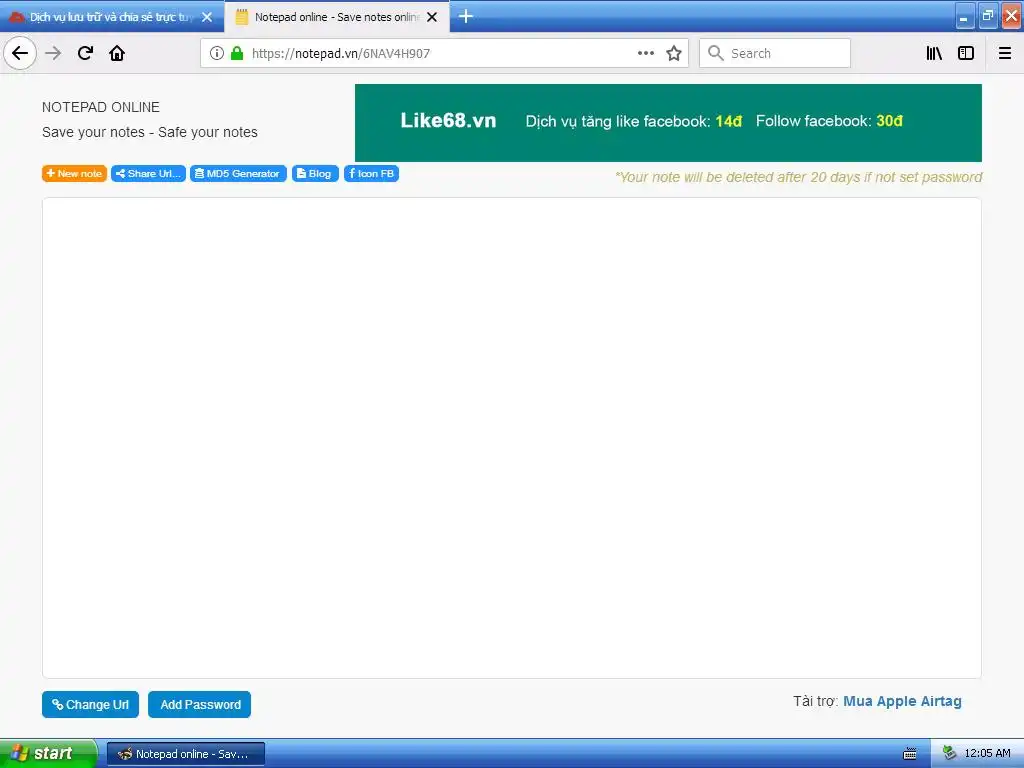Focus the Search box in toolbar

[775, 53]
